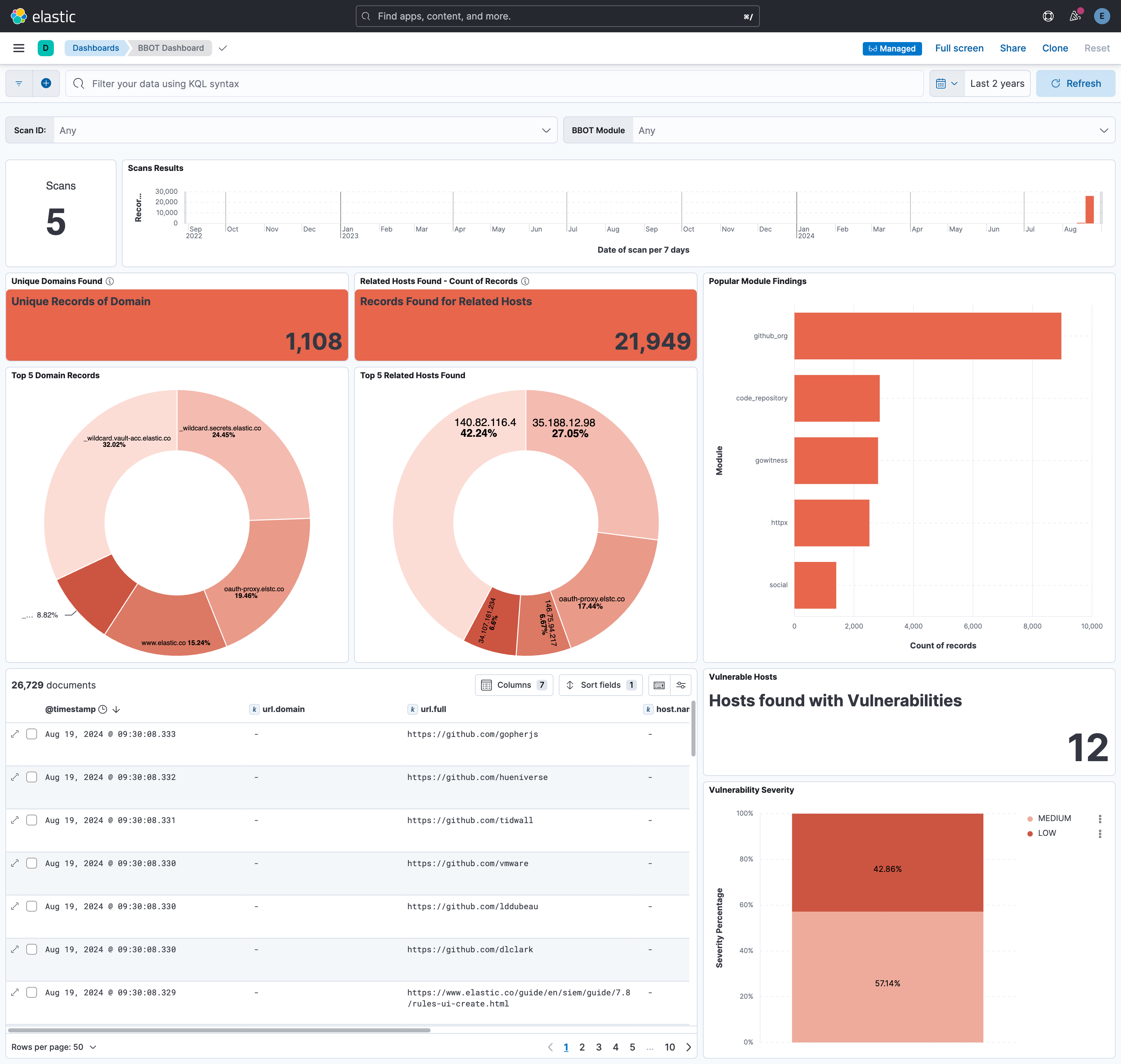Click the LOW legend color dot
The height and width of the screenshot is (1064, 1121).
(x=1030, y=834)
